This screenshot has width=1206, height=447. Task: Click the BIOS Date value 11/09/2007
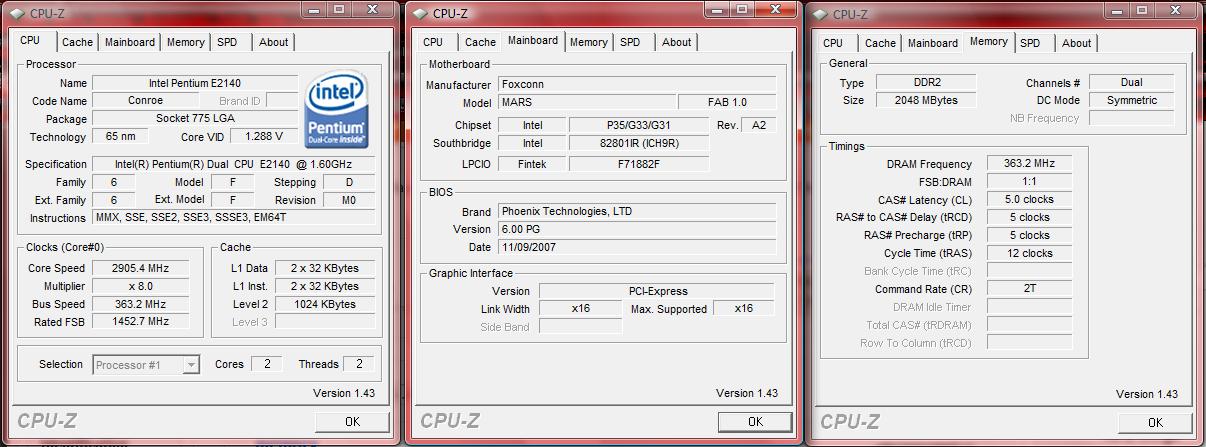pyautogui.click(x=636, y=247)
